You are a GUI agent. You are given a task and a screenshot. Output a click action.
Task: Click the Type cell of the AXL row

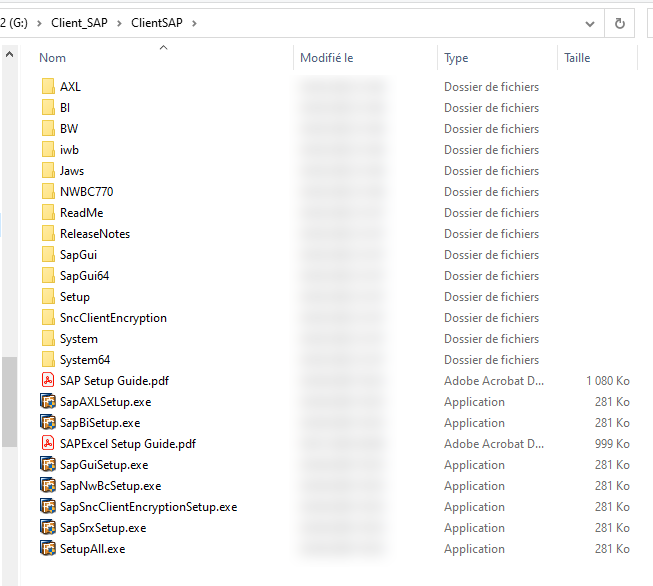click(x=491, y=87)
